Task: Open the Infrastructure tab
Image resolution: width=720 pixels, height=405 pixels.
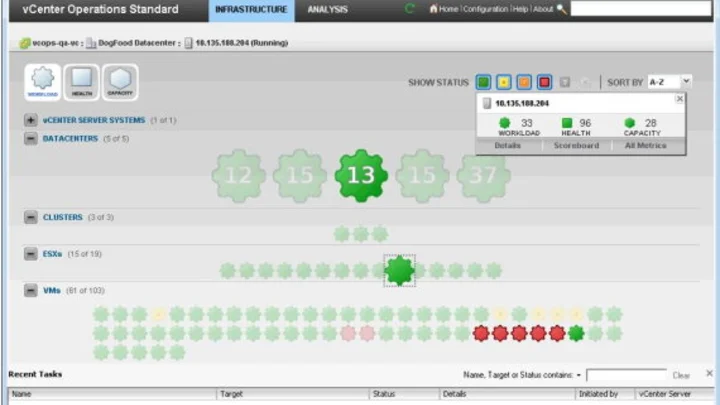Action: [x=251, y=9]
